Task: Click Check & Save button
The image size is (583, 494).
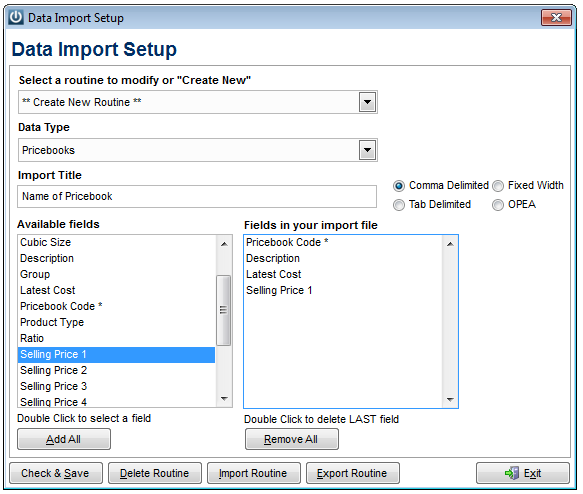Action: tap(56, 473)
